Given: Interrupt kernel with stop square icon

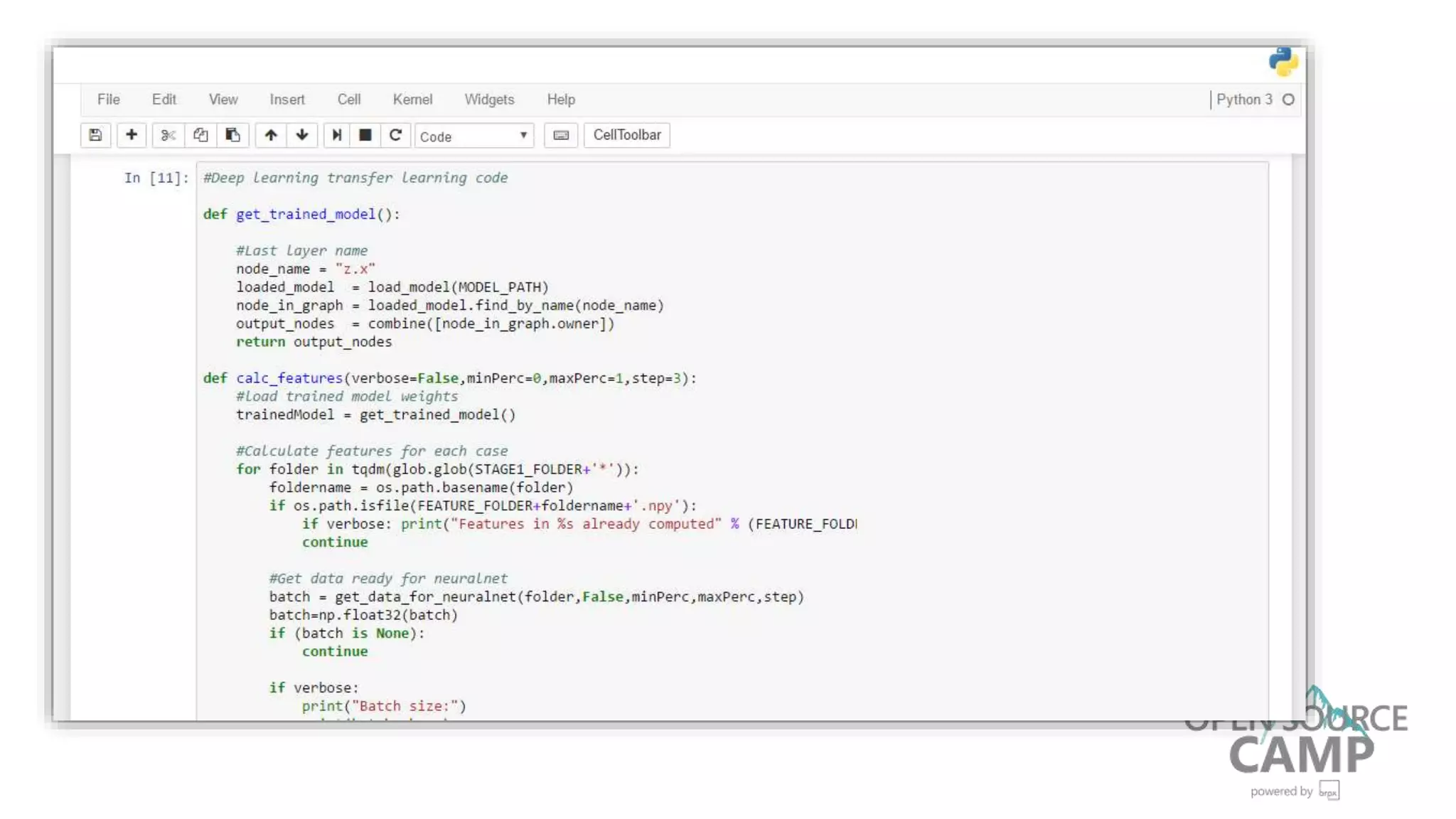Looking at the screenshot, I should point(365,135).
